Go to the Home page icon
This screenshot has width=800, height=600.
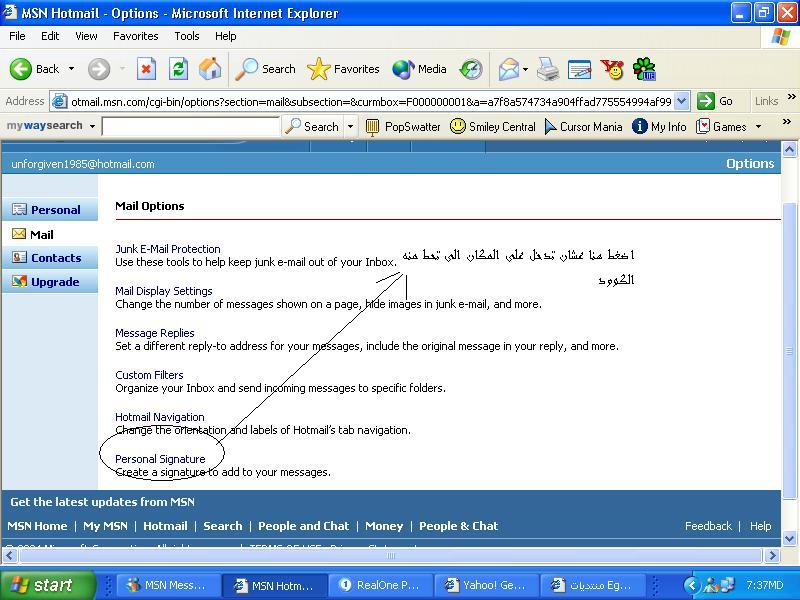pyautogui.click(x=210, y=69)
